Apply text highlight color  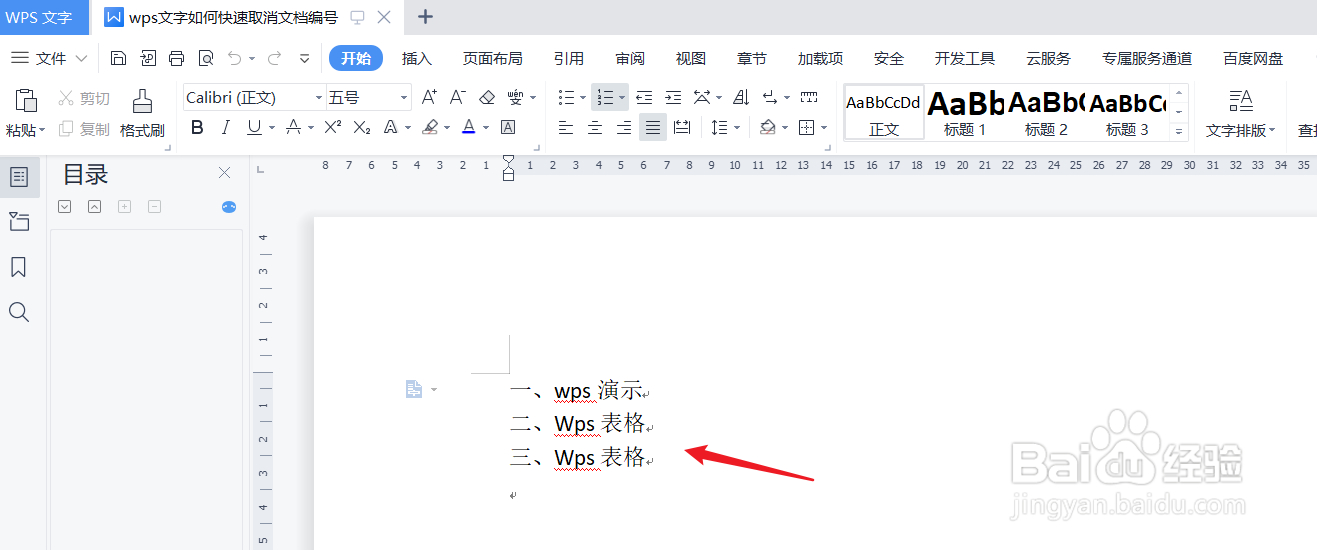point(430,127)
